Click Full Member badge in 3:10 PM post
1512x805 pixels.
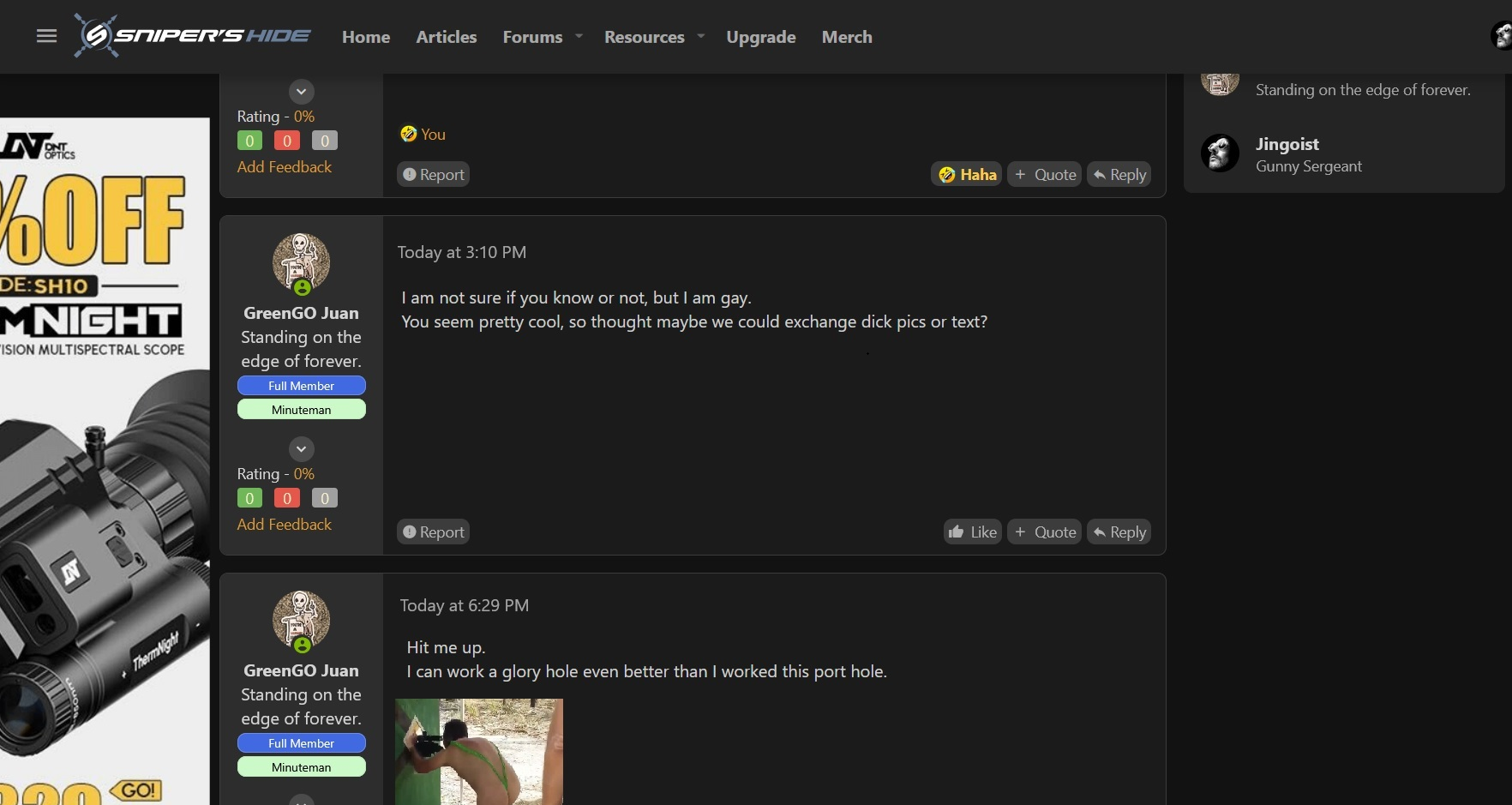tap(301, 386)
